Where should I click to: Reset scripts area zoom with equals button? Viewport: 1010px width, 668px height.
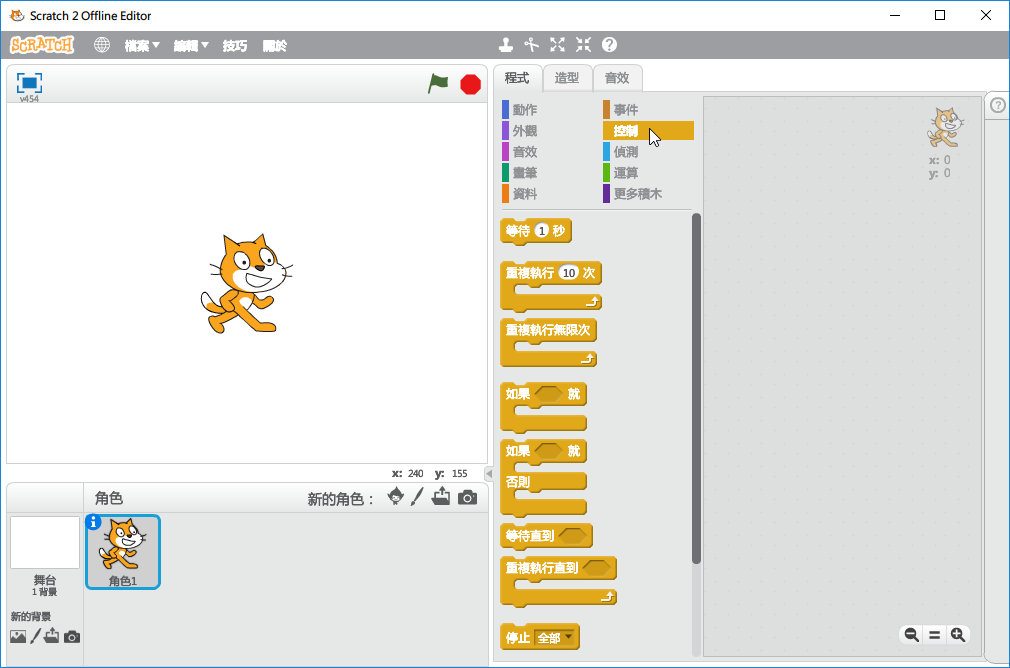(x=935, y=635)
